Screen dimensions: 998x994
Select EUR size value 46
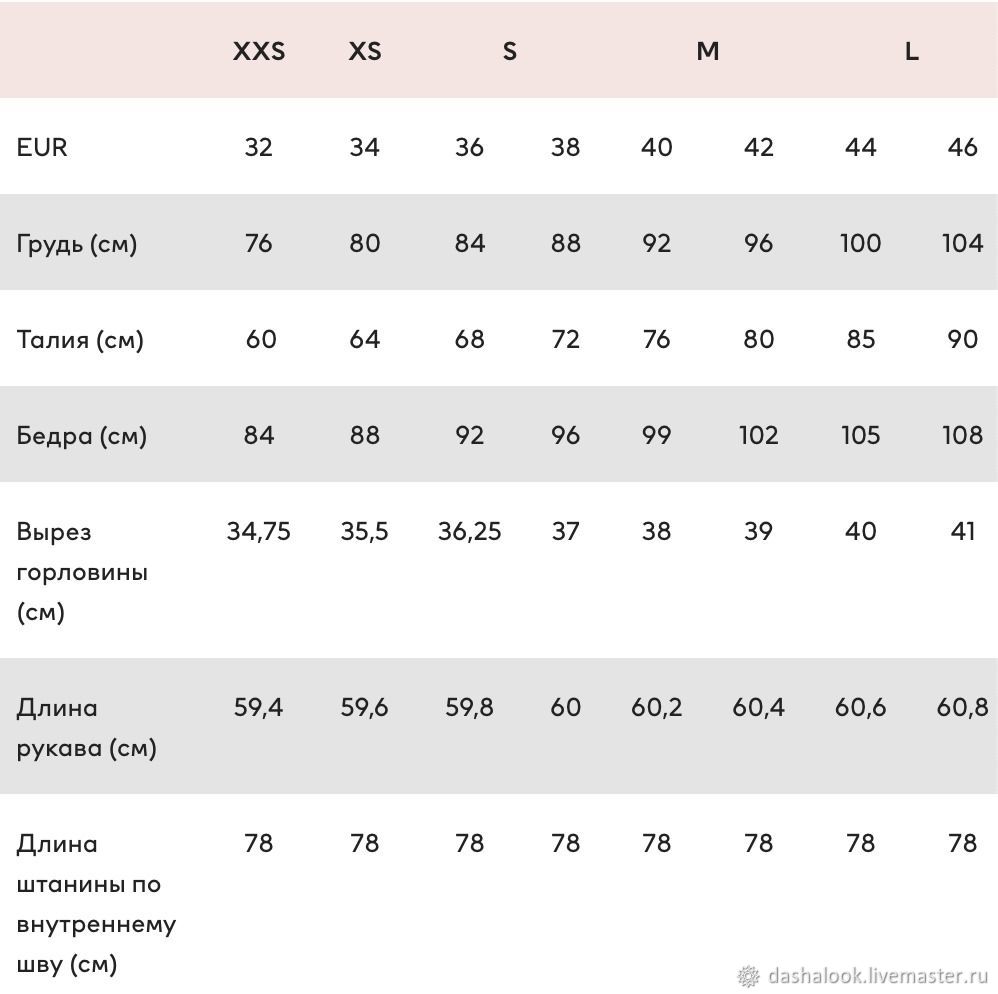[x=962, y=147]
